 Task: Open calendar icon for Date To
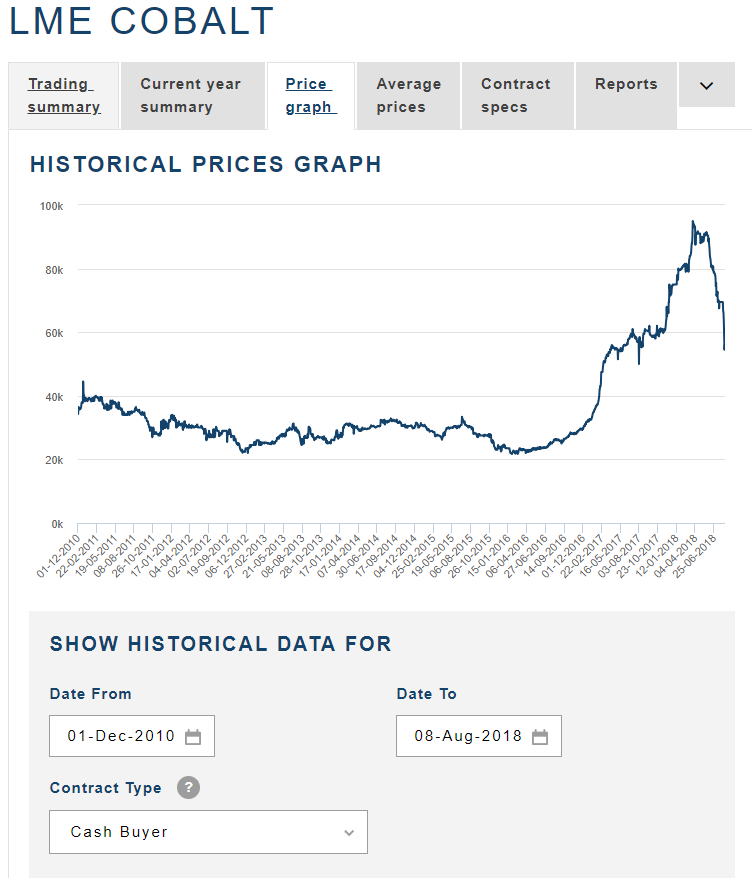point(540,737)
